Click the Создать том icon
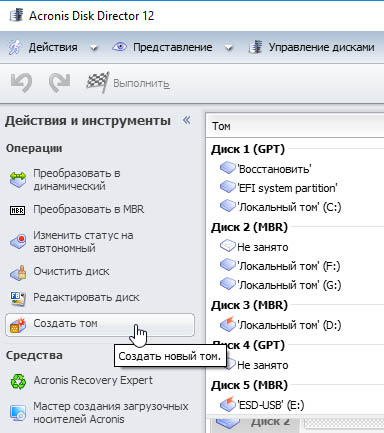 pos(18,325)
